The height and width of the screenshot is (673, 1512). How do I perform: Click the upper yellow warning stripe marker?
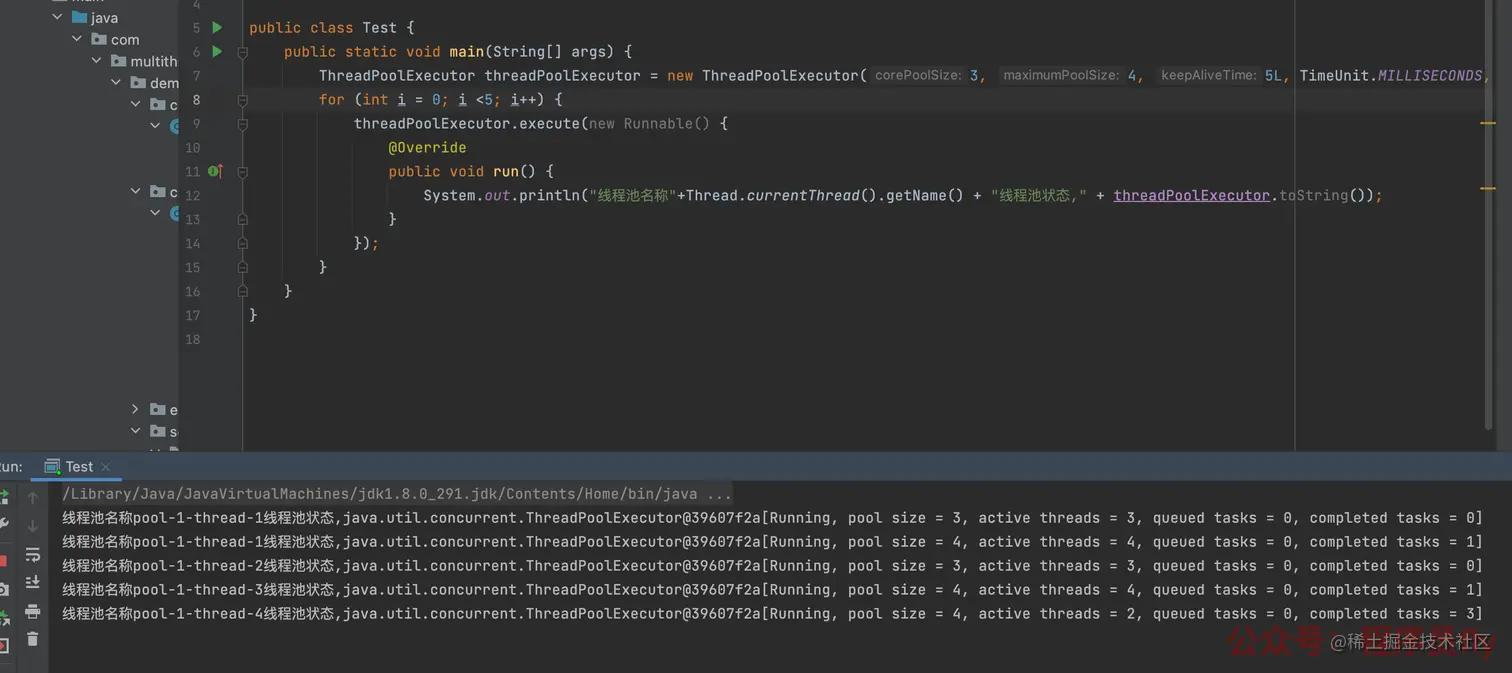coord(1488,122)
